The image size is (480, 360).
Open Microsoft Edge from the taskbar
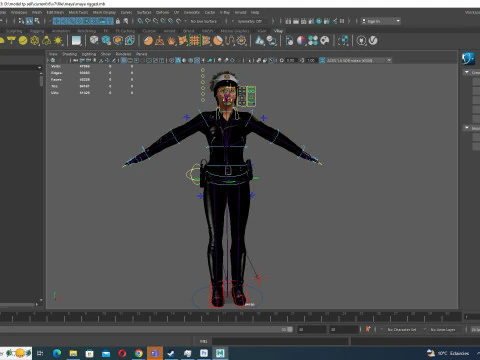click(57, 353)
